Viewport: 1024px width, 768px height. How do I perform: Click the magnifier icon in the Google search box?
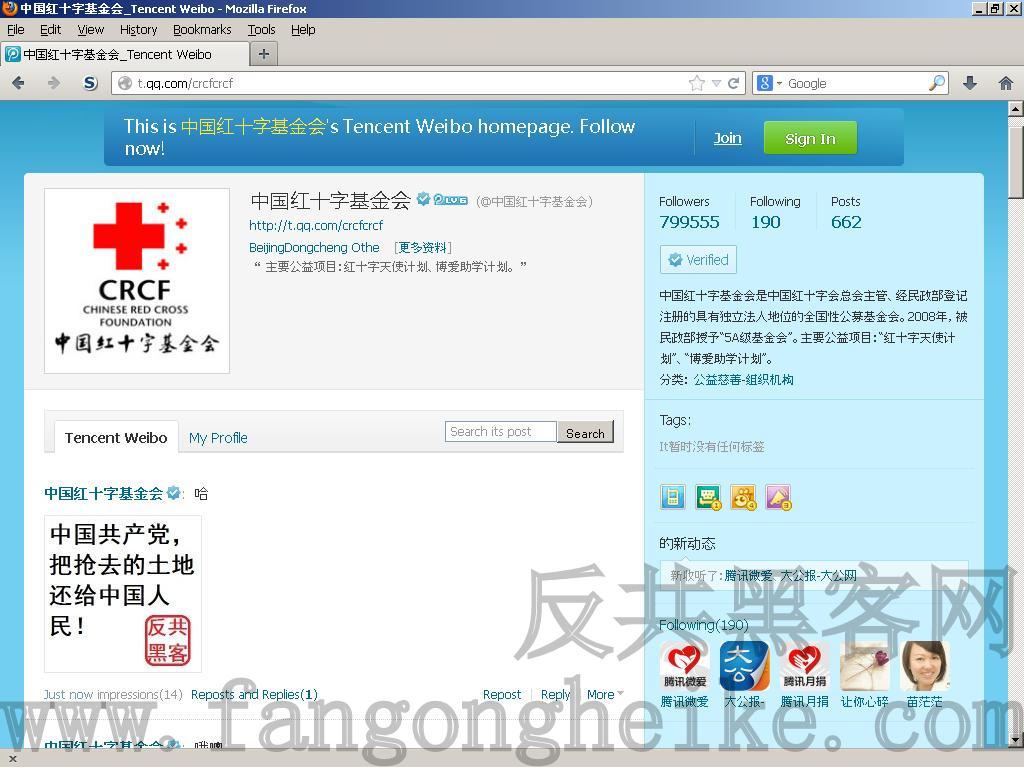(936, 83)
